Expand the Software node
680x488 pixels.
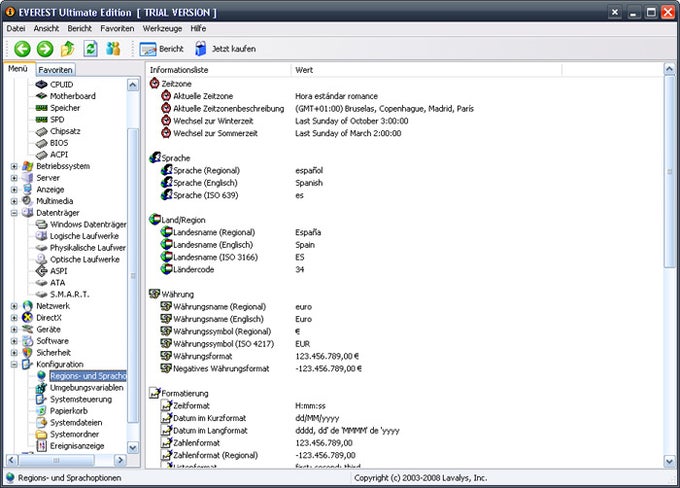(x=14, y=341)
